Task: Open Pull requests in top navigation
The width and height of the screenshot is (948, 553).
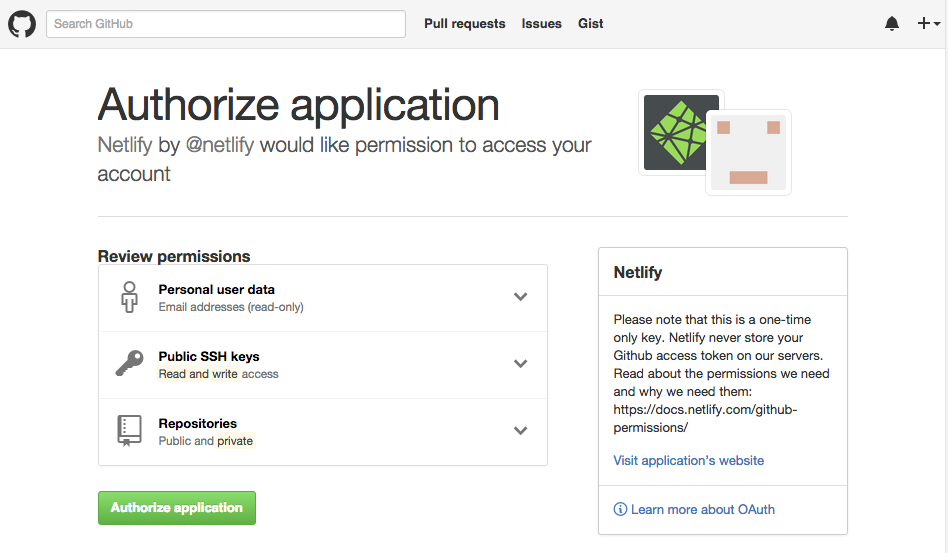Action: point(464,24)
